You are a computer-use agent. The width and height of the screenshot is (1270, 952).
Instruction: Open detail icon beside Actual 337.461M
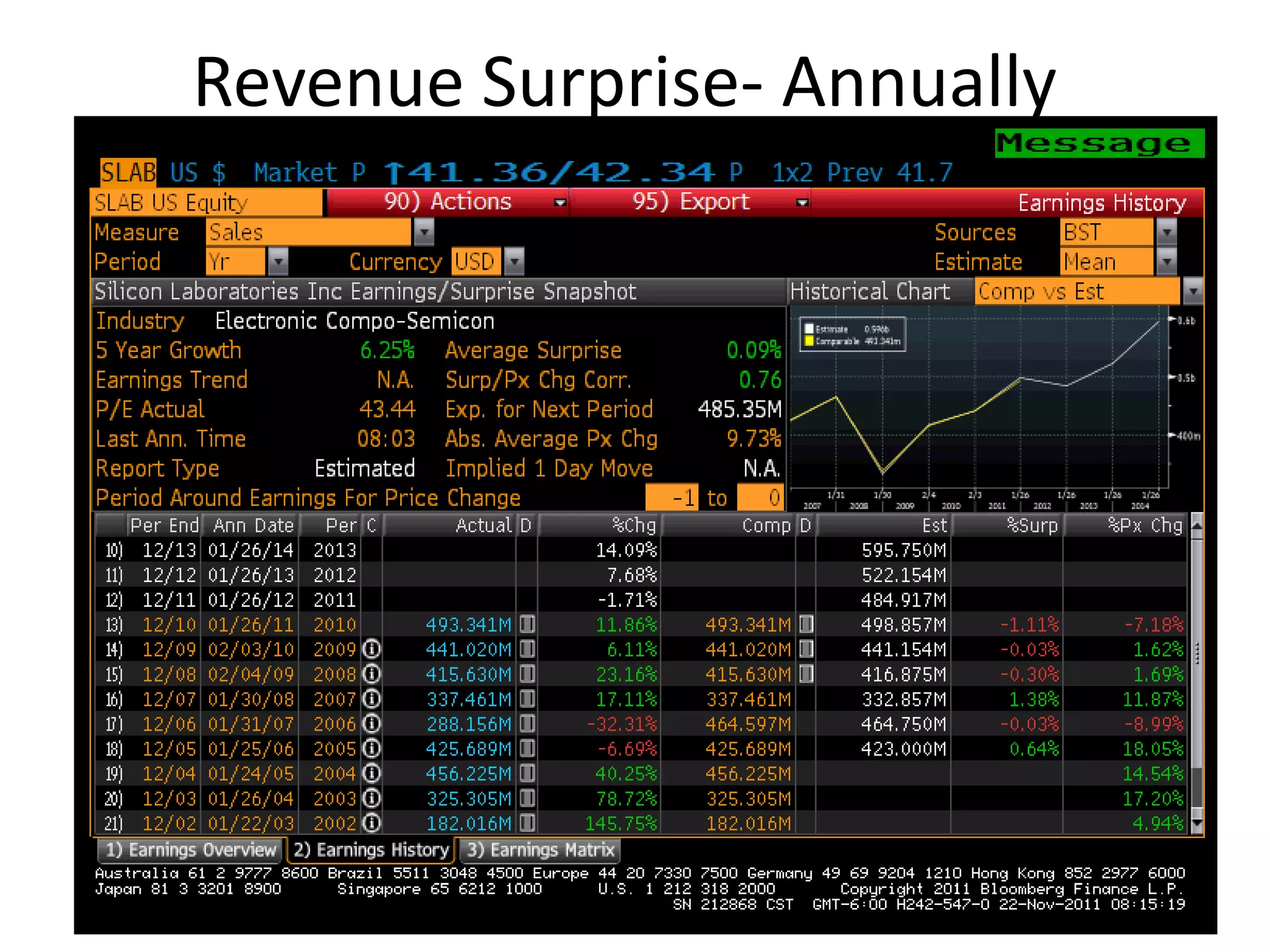click(527, 699)
